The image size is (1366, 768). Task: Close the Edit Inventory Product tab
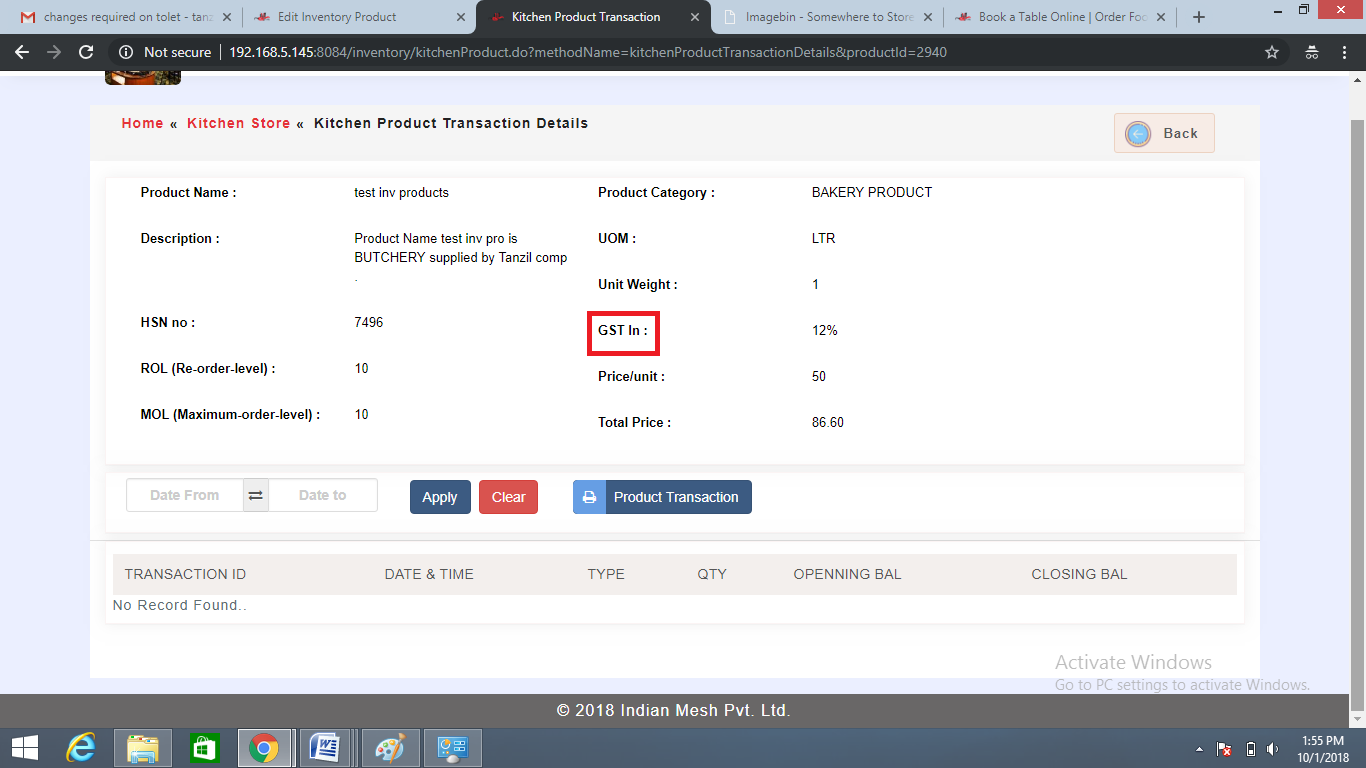pyautogui.click(x=460, y=17)
